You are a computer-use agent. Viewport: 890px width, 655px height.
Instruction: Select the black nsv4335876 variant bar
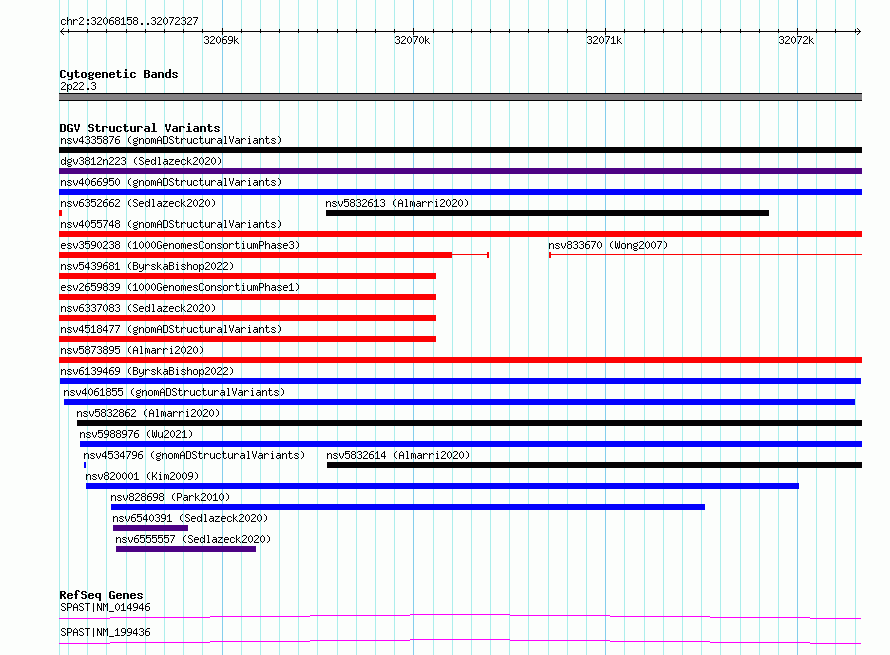pos(460,150)
